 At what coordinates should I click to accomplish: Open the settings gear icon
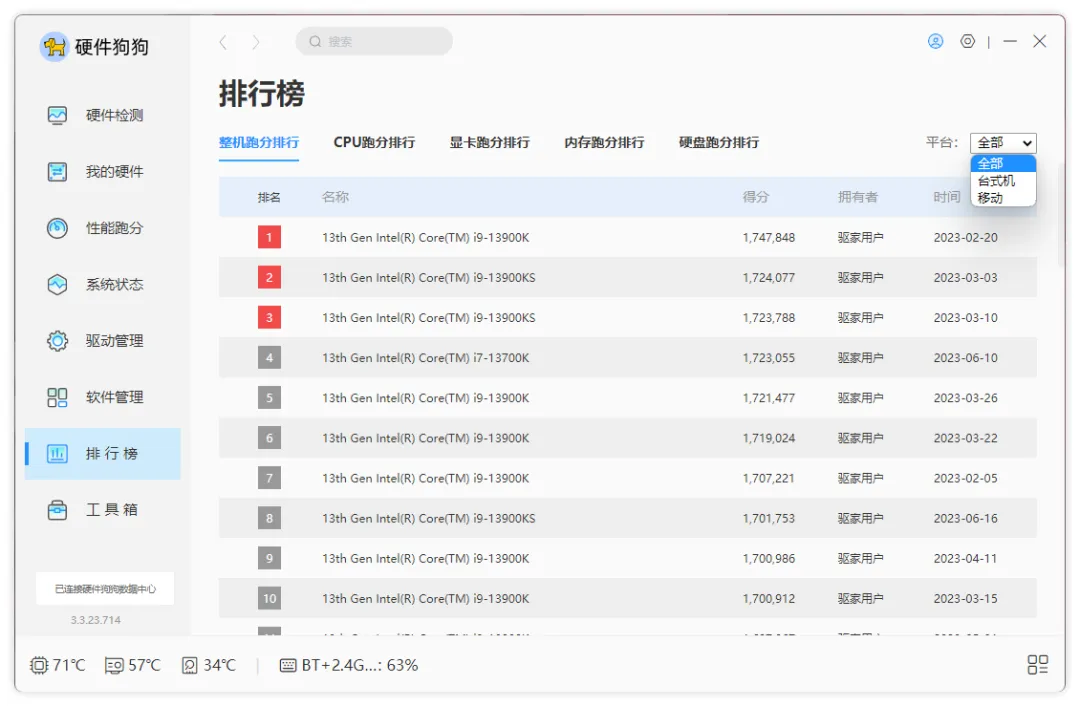point(967,41)
